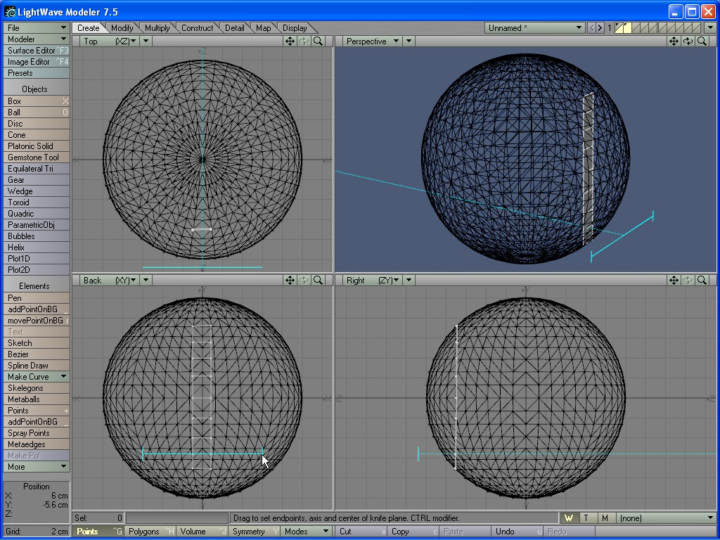720x540 pixels.
Task: Open the (none) vertex map dropdown
Action: (x=666, y=518)
